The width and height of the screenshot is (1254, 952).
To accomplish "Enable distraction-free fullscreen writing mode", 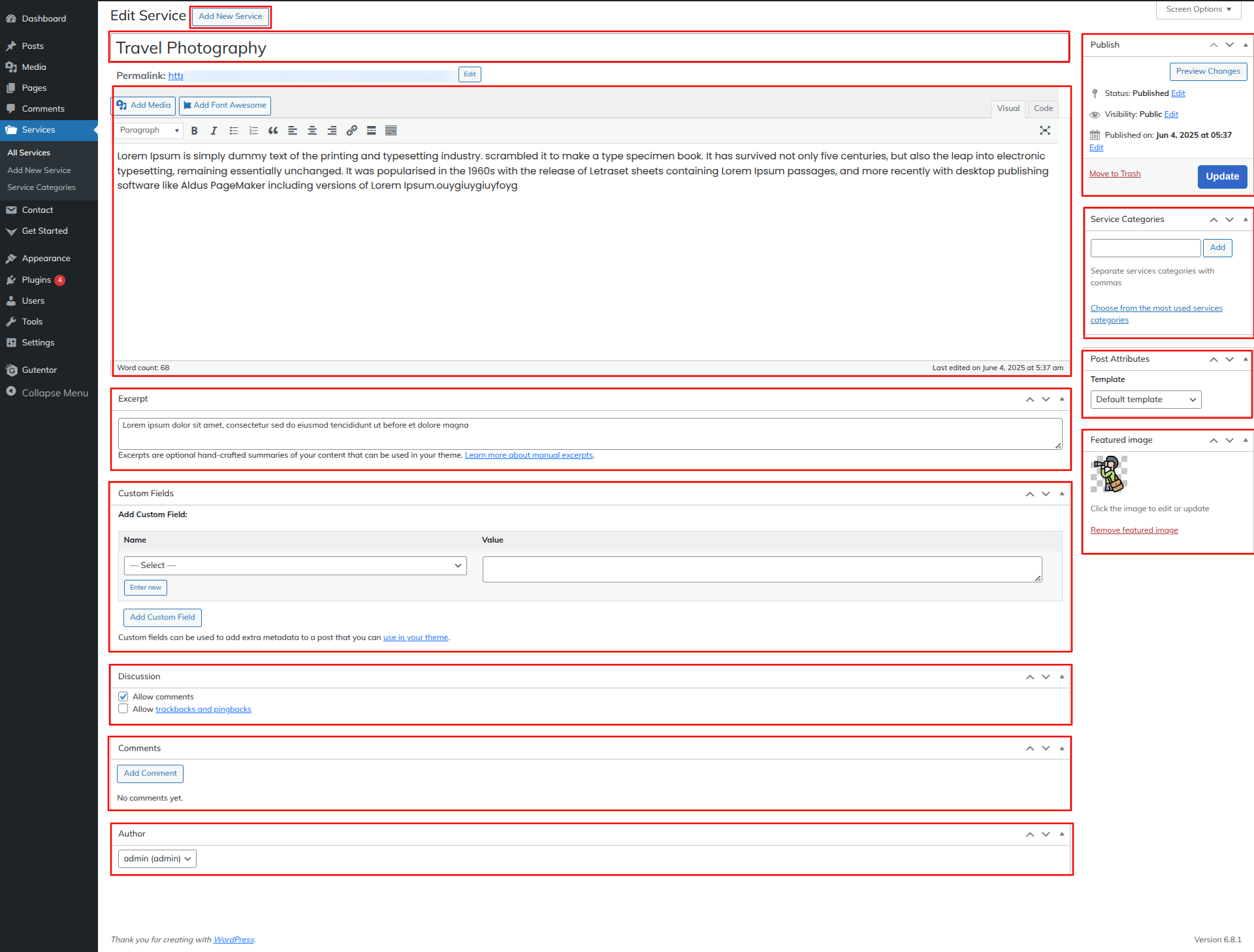I will tap(1045, 131).
